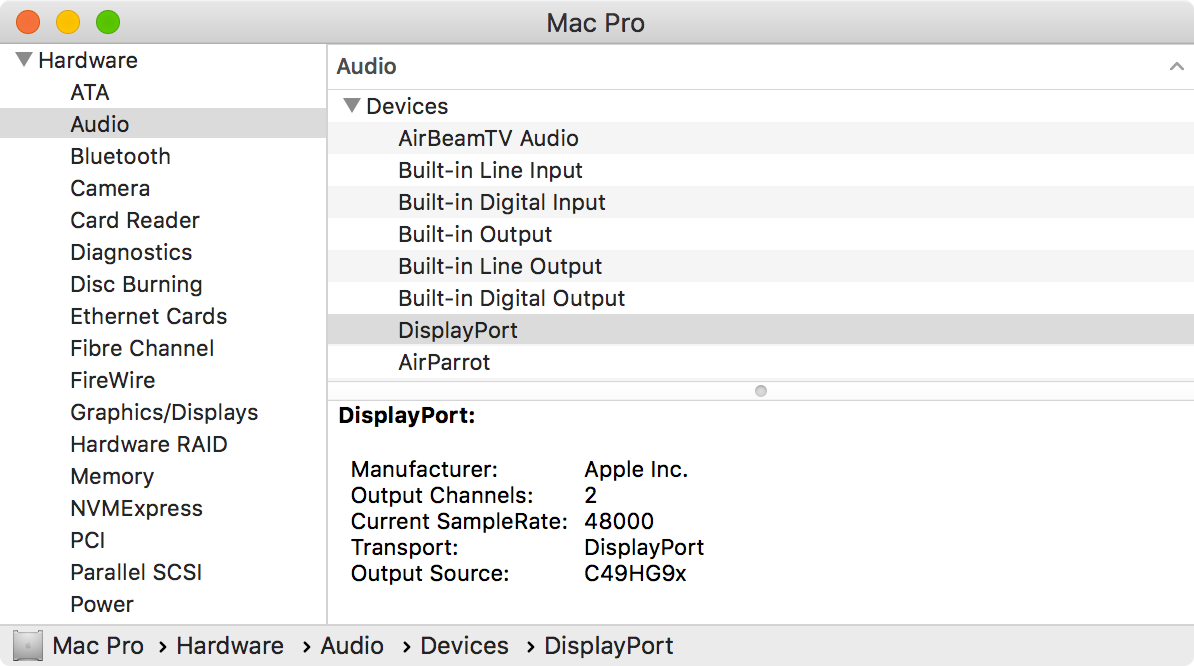Click the Manufacturer: label
Viewport: 1194px width, 666px height.
click(424, 470)
